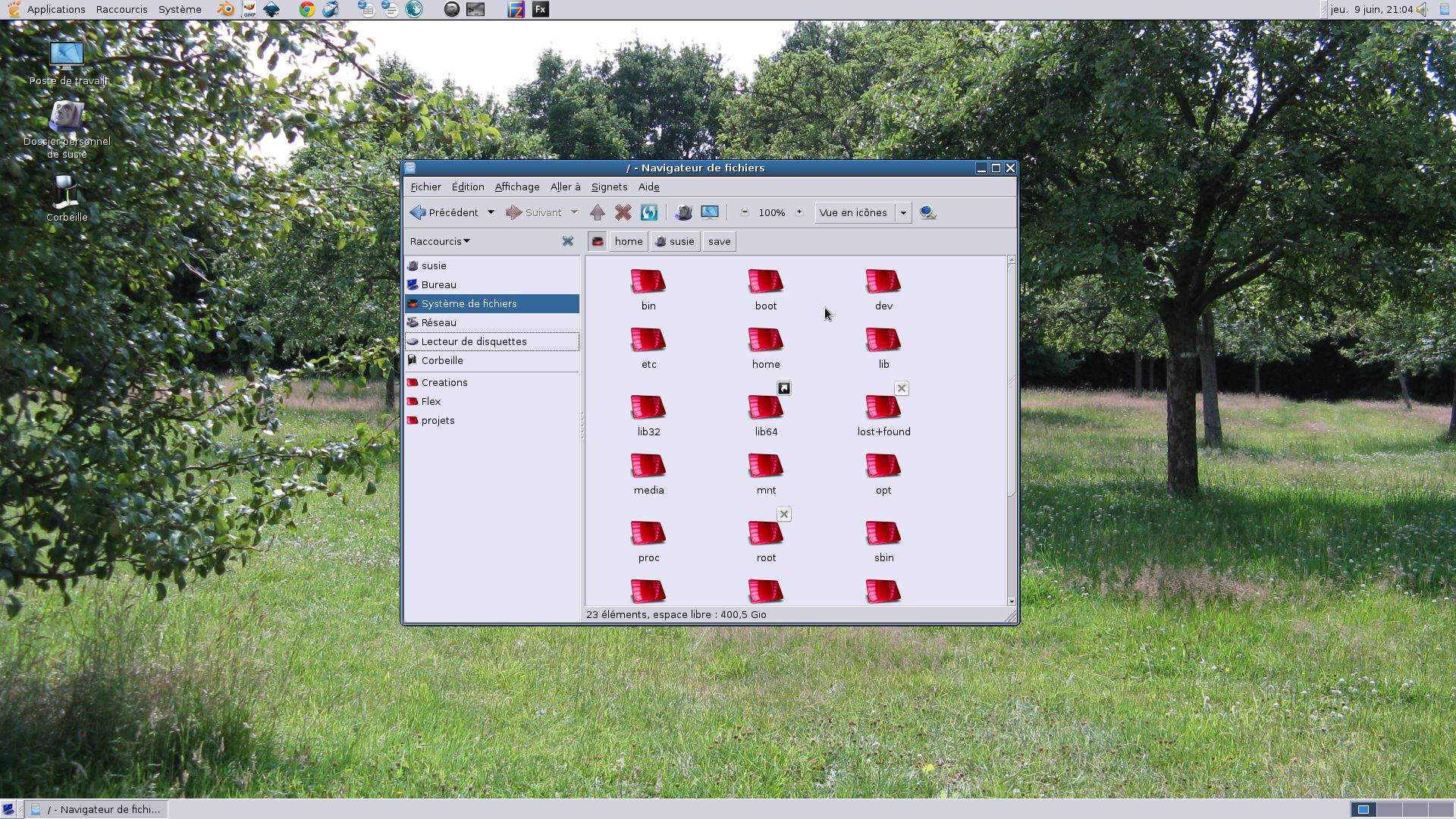Toggle the susie path bar button
The image size is (1456, 819).
coord(675,242)
